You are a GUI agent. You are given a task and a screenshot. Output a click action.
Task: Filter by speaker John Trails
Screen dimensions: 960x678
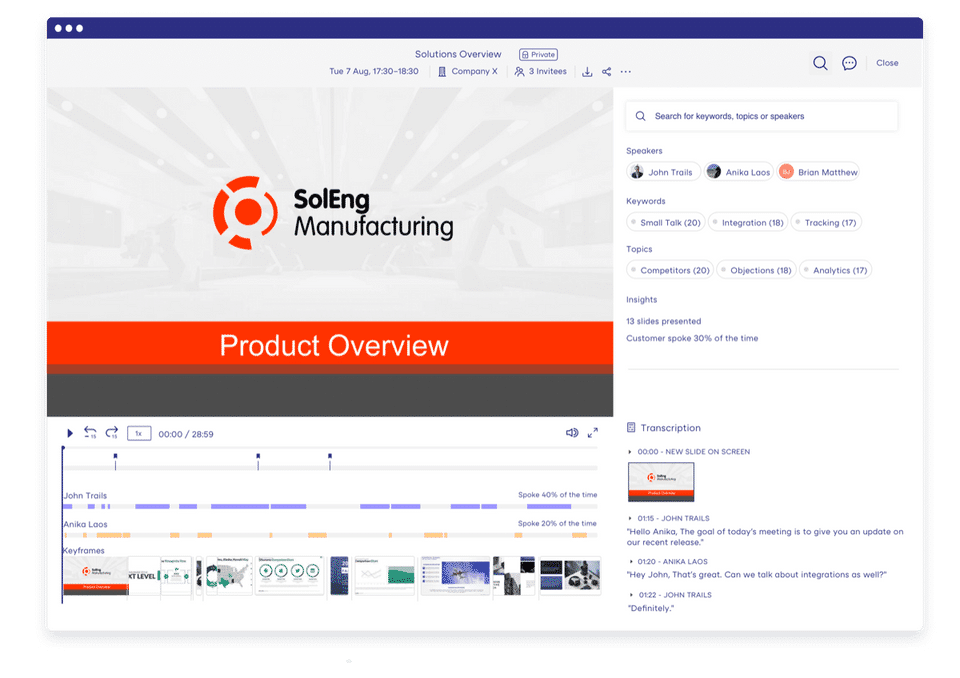tap(663, 172)
